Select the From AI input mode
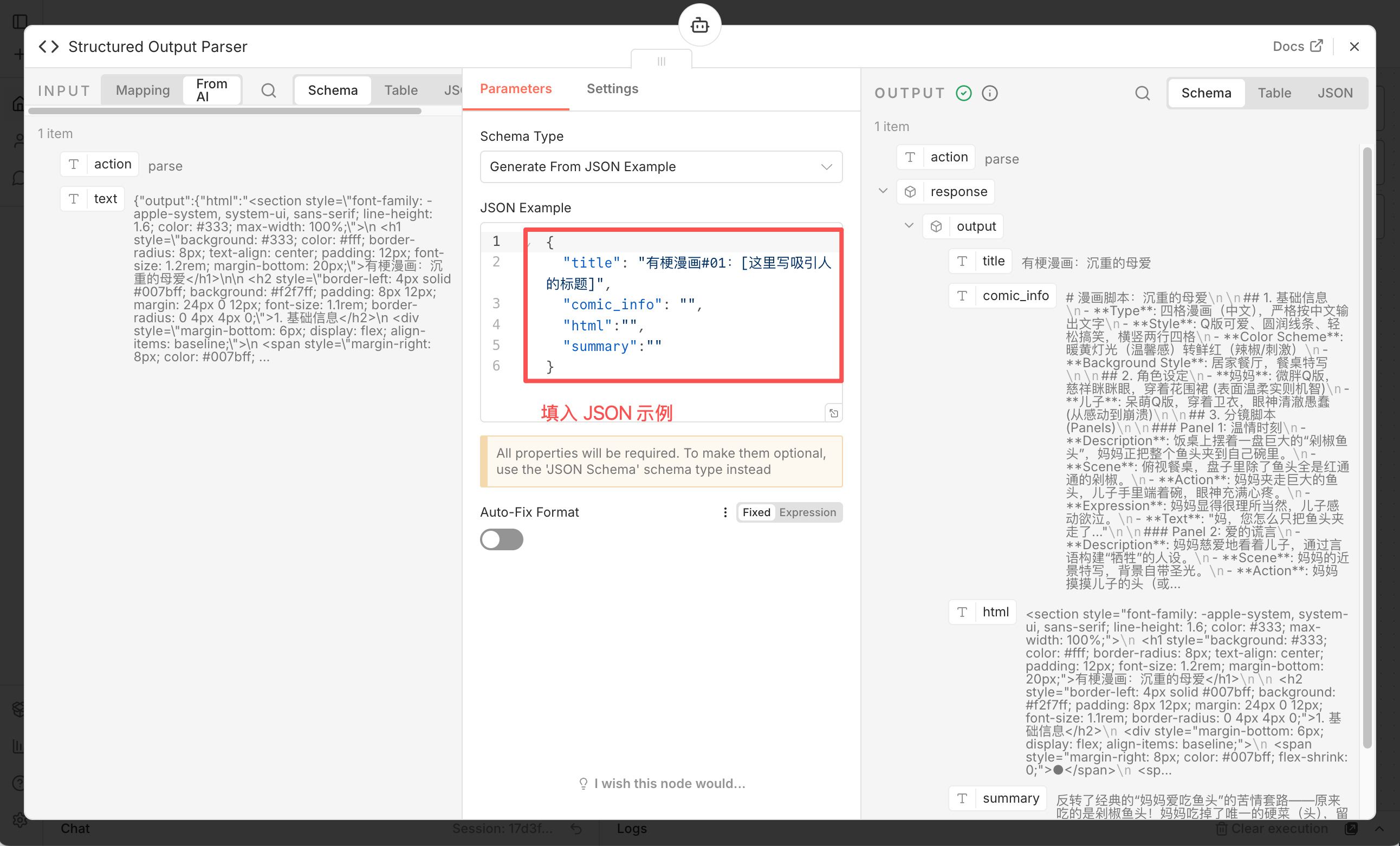Image resolution: width=1400 pixels, height=846 pixels. click(x=212, y=90)
